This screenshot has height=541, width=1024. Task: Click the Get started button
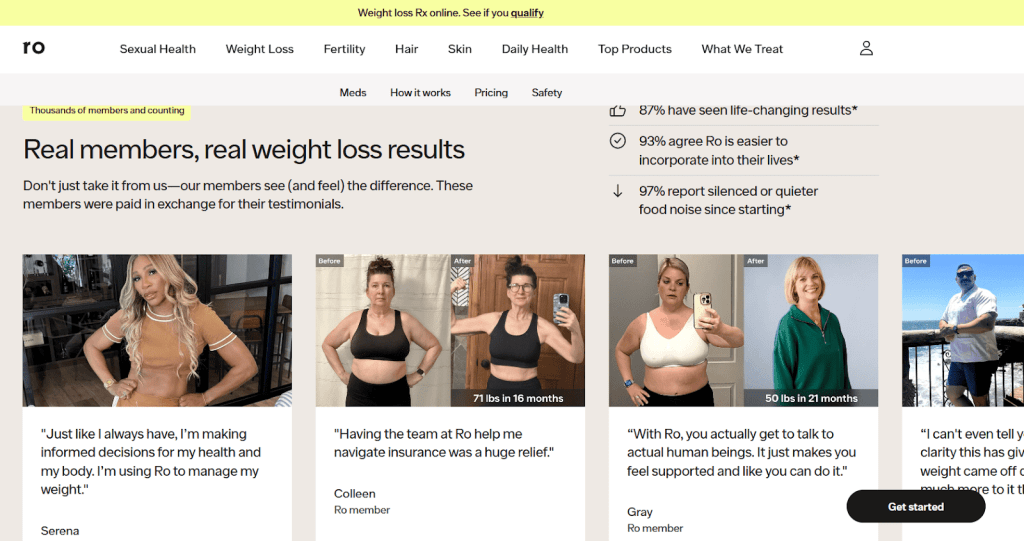pos(916,506)
